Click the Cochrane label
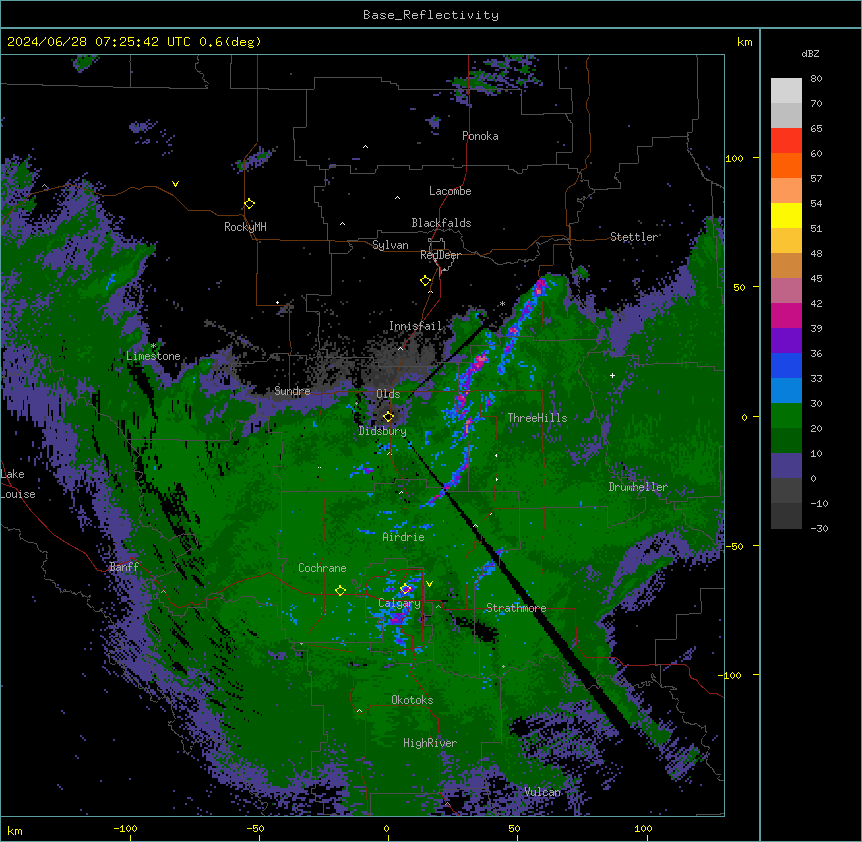Image resolution: width=862 pixels, height=842 pixels. tap(322, 568)
